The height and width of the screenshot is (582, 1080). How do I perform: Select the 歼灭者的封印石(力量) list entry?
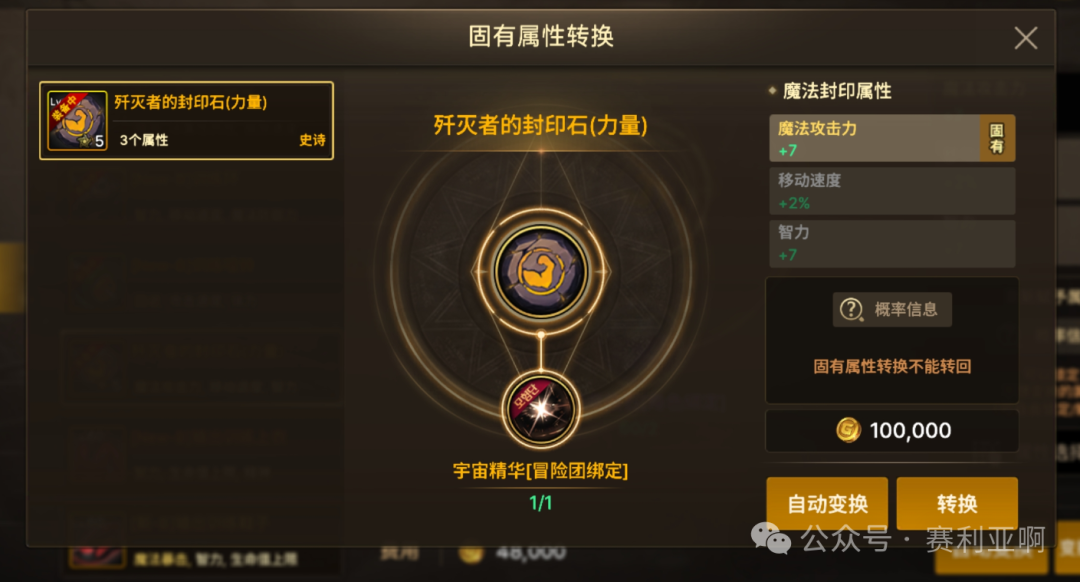(x=187, y=121)
